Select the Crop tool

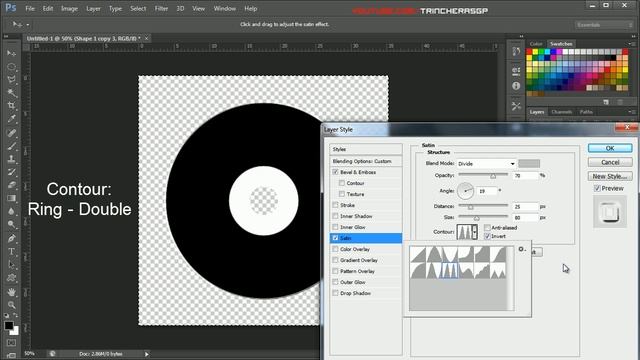pyautogui.click(x=11, y=106)
